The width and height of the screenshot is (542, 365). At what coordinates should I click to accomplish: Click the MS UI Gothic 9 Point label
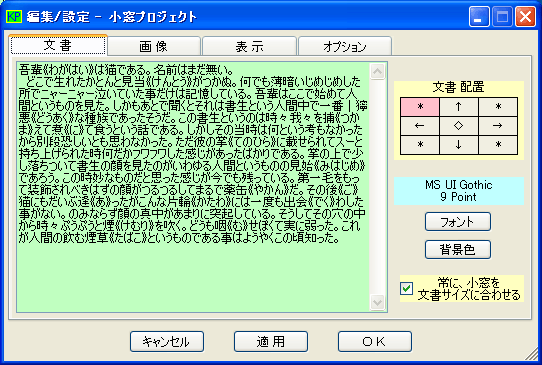click(x=459, y=191)
